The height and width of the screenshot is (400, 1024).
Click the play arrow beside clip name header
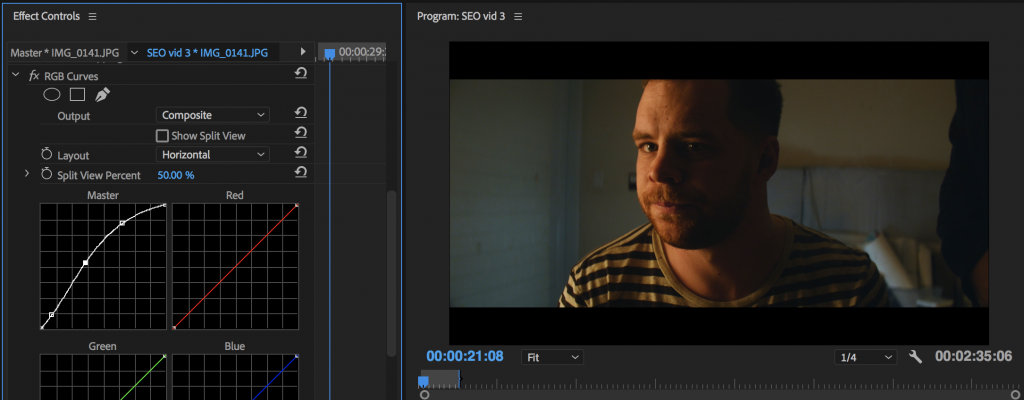[x=303, y=52]
